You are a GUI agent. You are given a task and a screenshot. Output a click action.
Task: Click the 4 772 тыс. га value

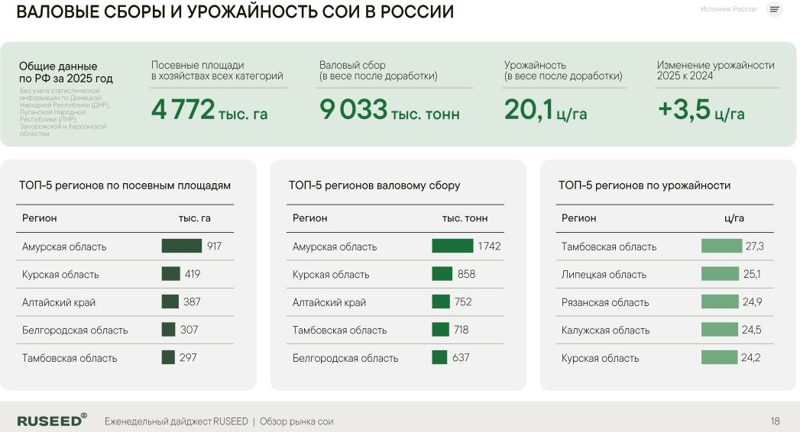[209, 110]
